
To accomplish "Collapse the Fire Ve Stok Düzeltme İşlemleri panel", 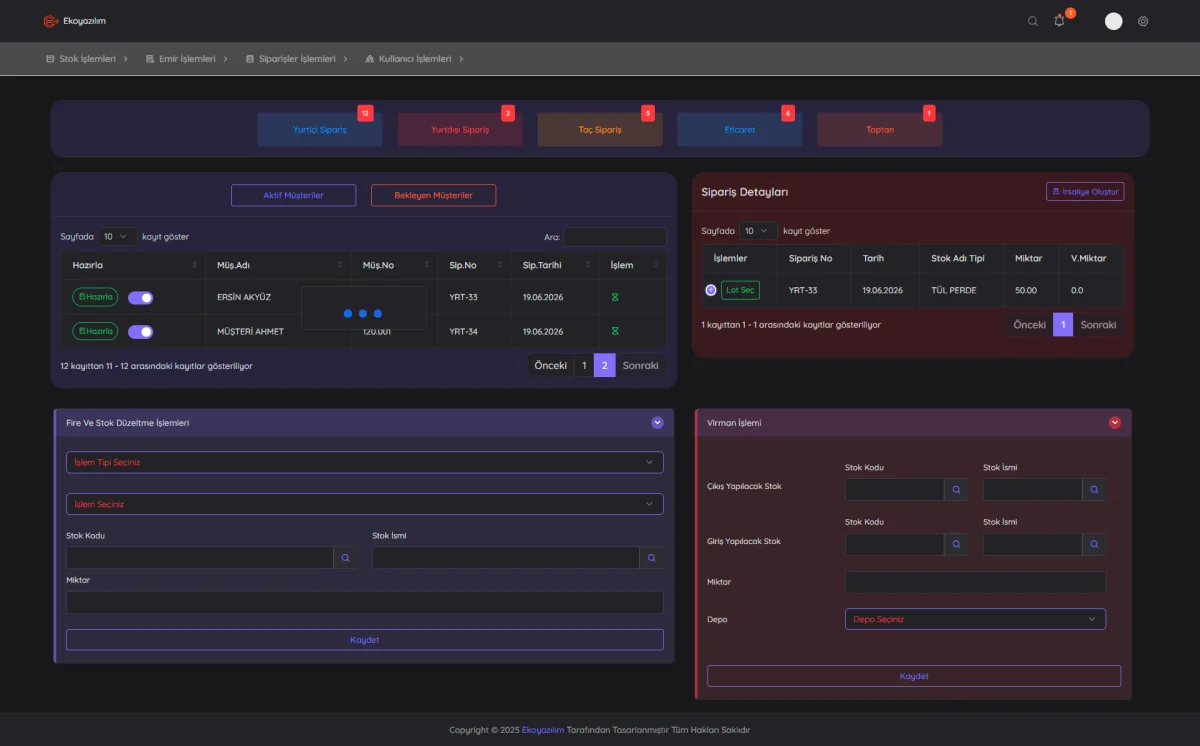I will 657,423.
